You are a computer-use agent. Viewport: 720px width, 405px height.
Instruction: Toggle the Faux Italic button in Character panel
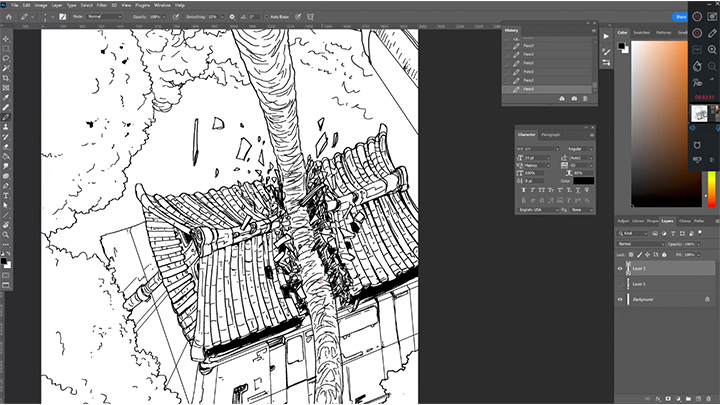(533, 190)
